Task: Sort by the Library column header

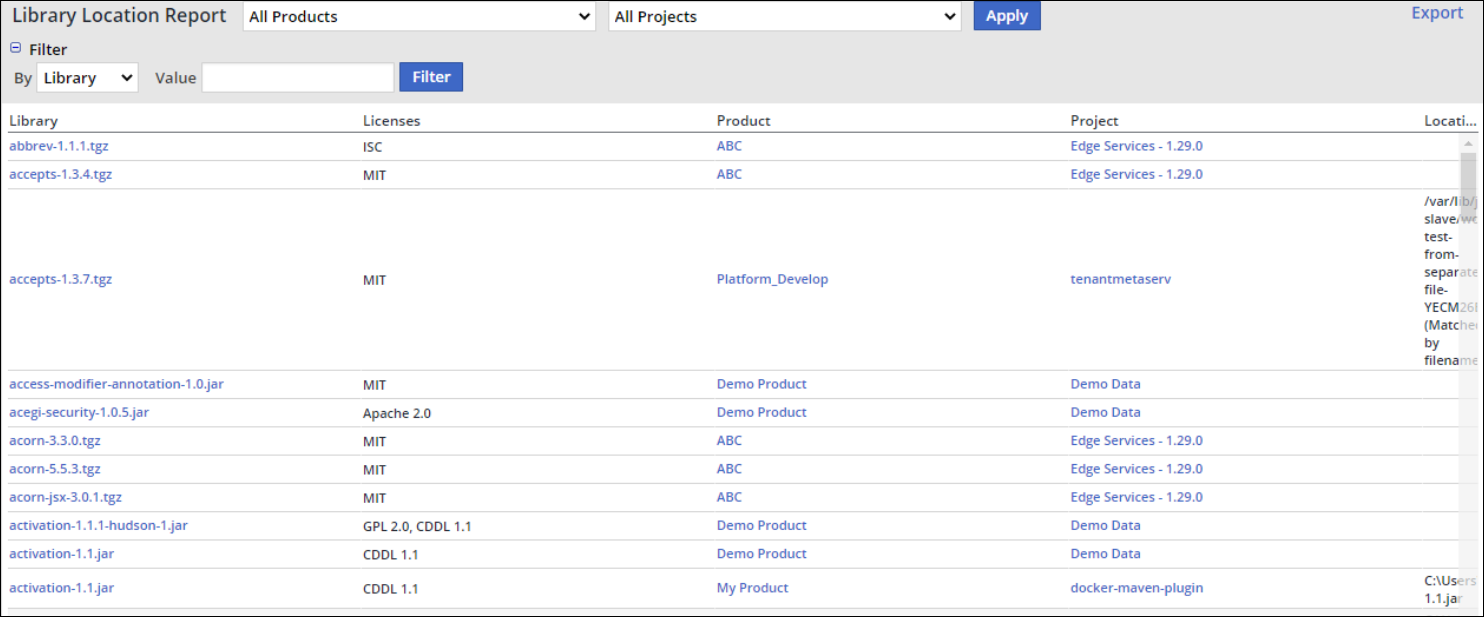Action: click(x=34, y=121)
